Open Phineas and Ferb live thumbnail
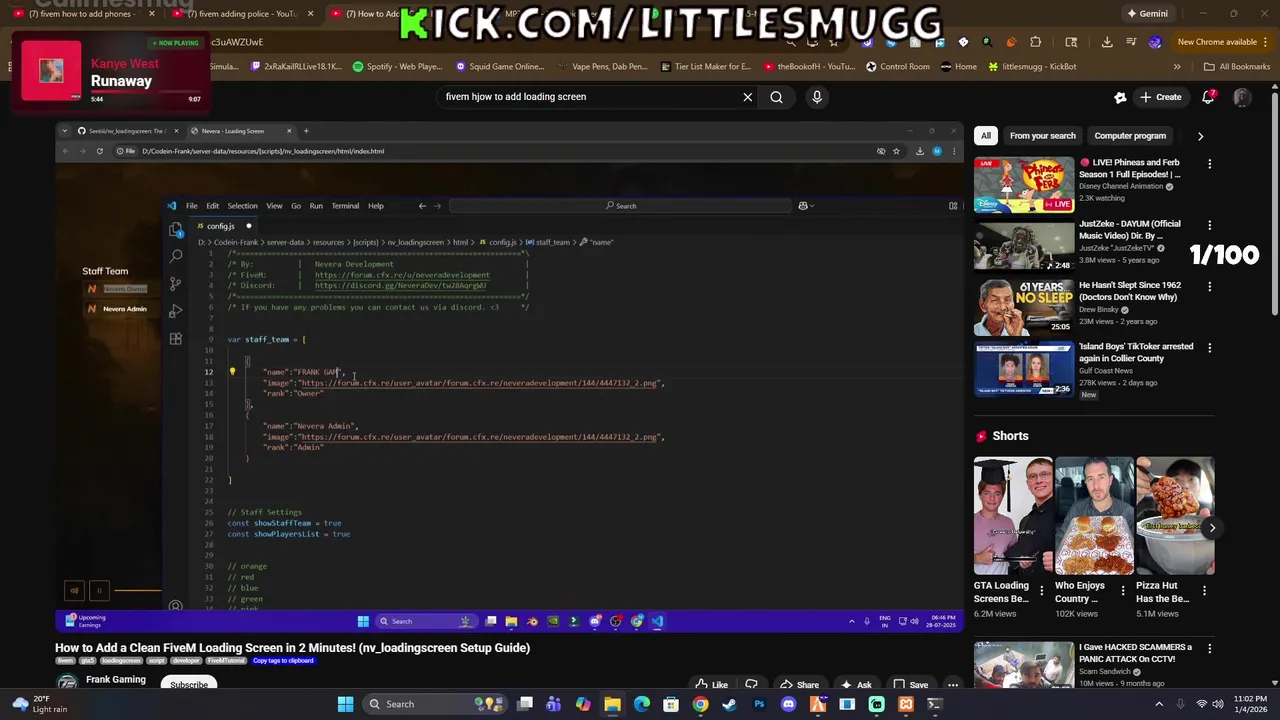This screenshot has width=1280, height=720. (x=1024, y=184)
